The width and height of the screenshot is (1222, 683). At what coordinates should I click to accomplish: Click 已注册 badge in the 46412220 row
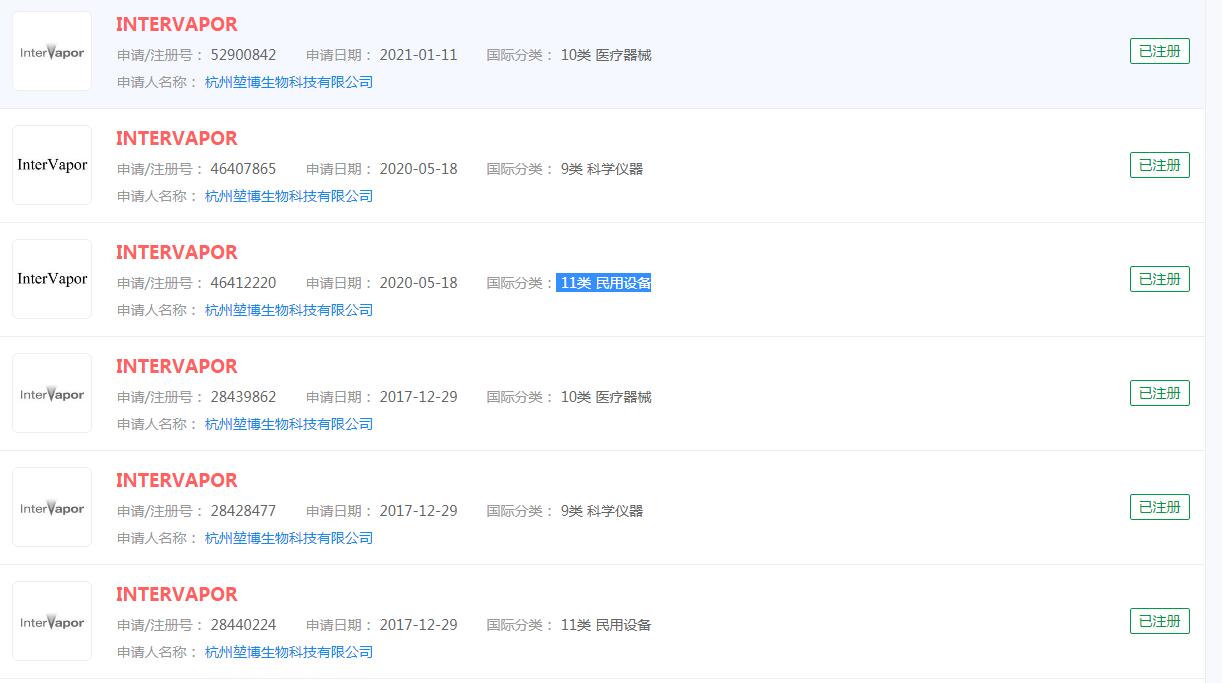tap(1159, 279)
